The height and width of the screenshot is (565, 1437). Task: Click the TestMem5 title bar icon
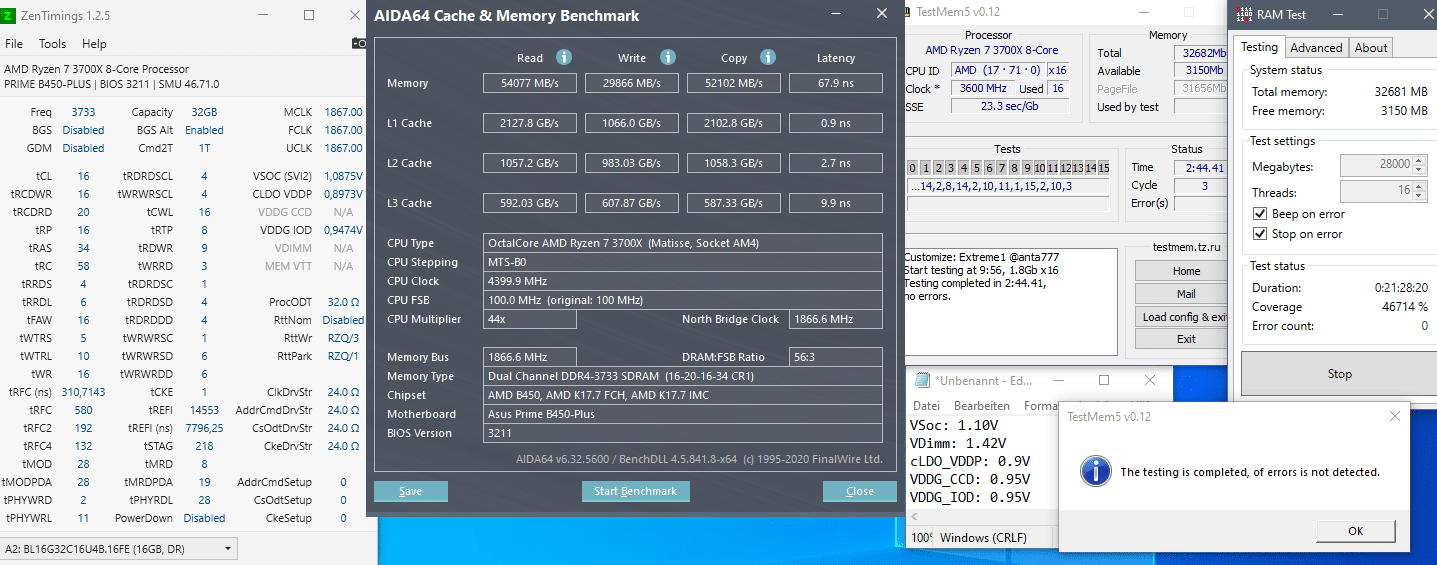coord(909,12)
